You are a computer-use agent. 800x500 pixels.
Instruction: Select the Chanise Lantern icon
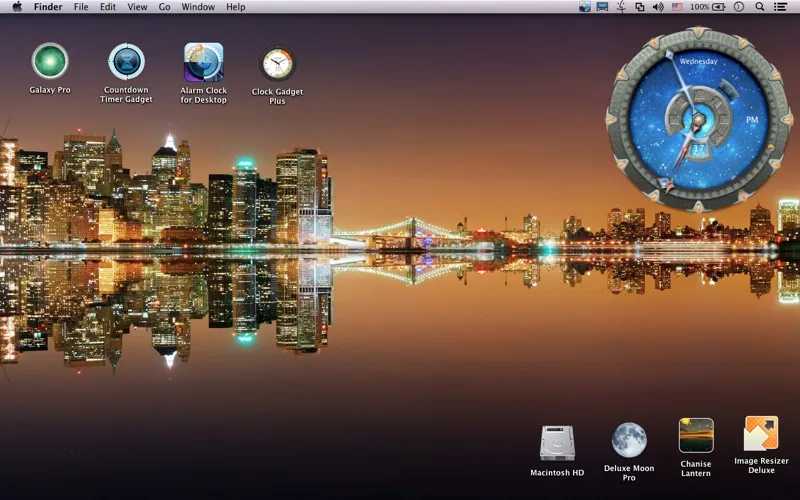click(x=696, y=436)
